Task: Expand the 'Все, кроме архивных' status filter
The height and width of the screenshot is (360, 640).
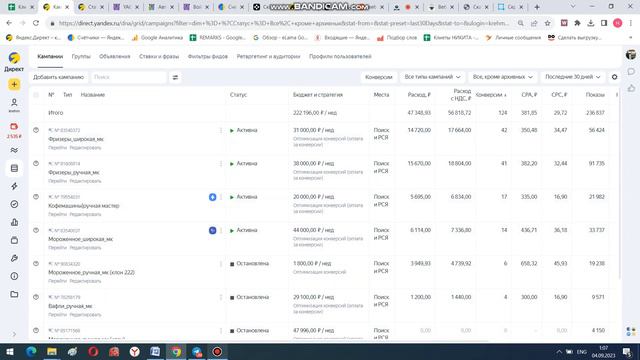Action: pyautogui.click(x=502, y=77)
